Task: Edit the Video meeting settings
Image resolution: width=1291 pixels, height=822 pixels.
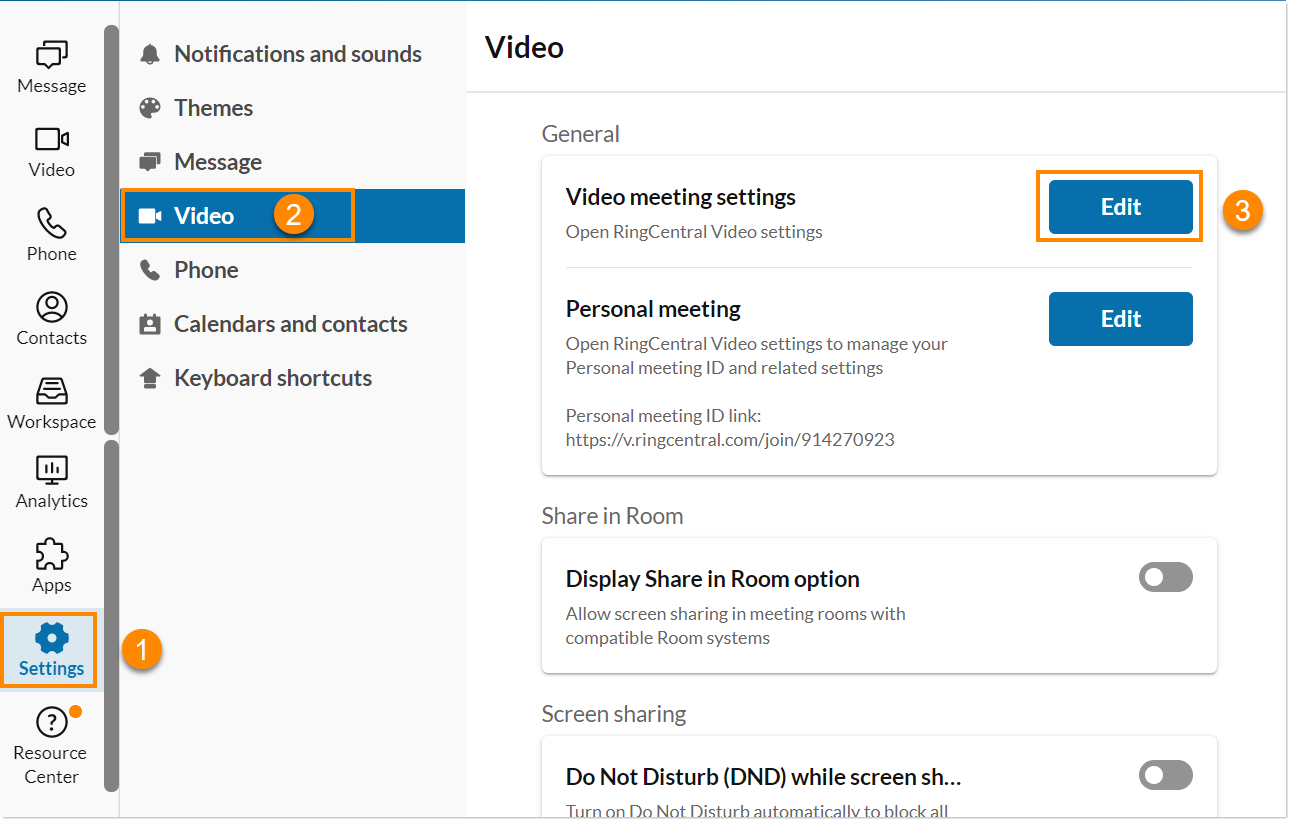Action: pyautogui.click(x=1119, y=206)
